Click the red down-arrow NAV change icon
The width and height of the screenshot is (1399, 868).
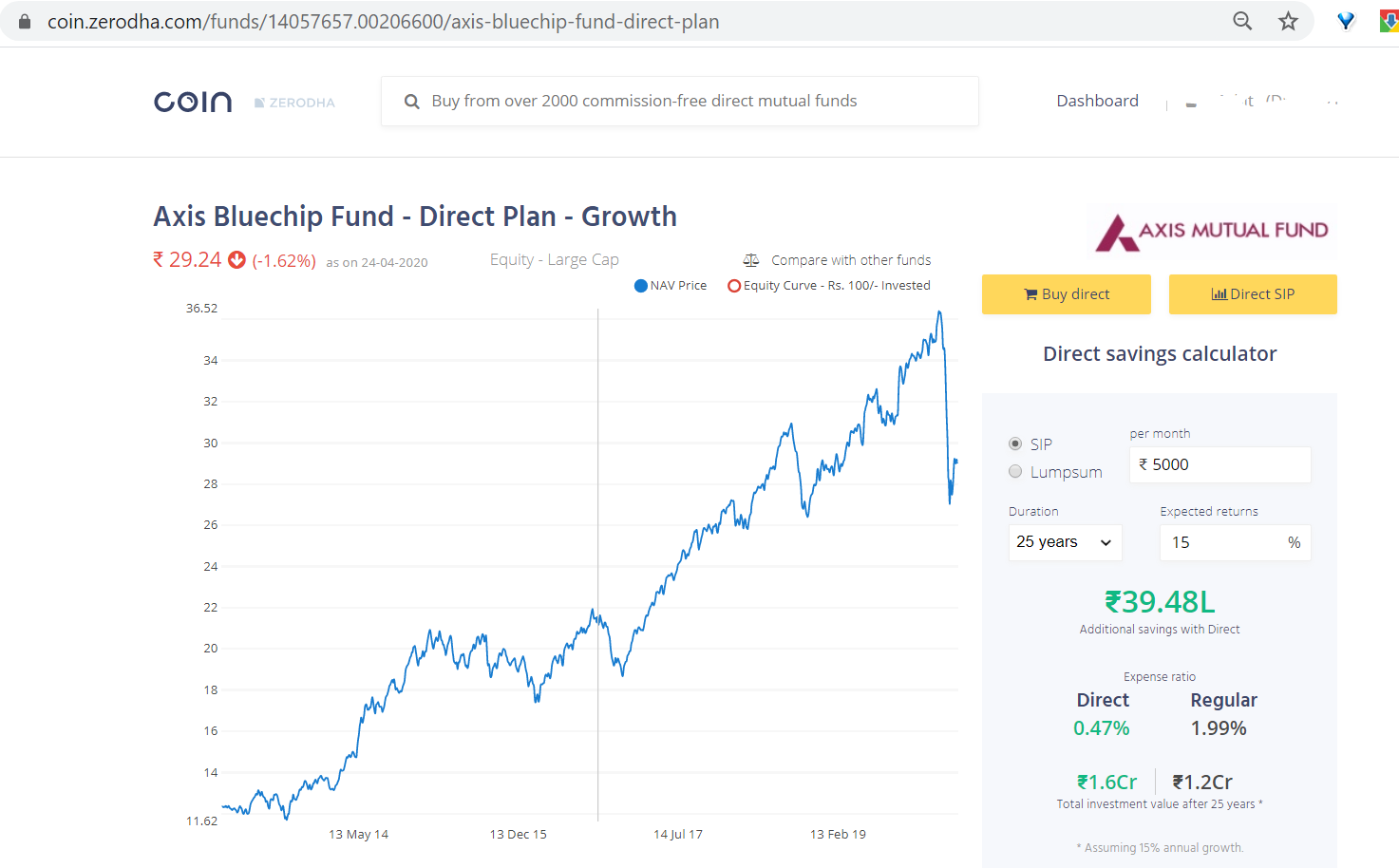point(237,259)
